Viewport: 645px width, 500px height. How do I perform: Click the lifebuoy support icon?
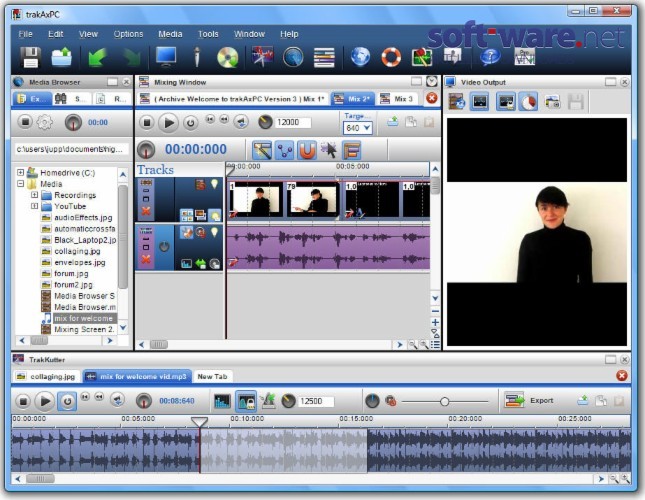click(x=391, y=57)
